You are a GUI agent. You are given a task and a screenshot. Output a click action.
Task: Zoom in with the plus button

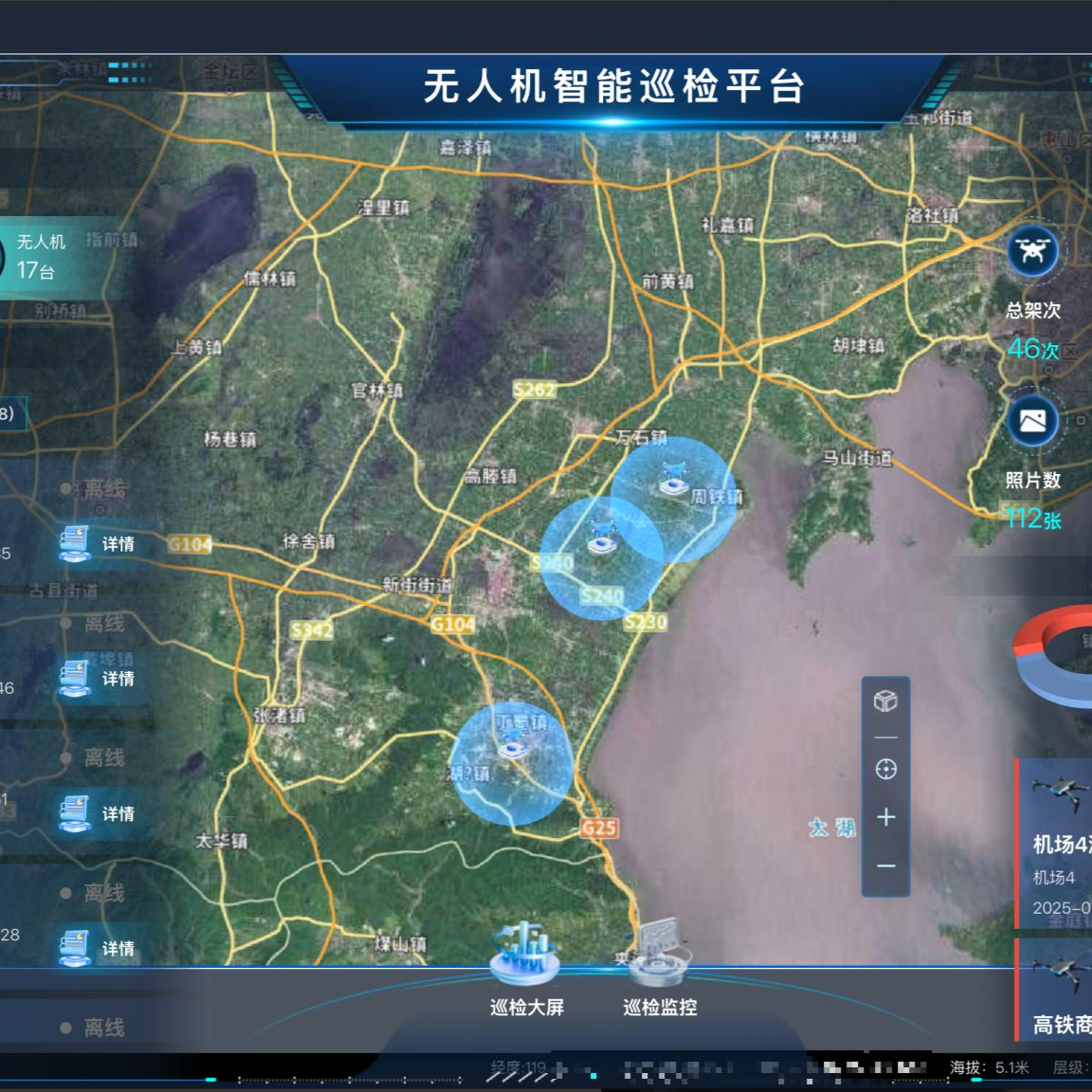point(885,817)
